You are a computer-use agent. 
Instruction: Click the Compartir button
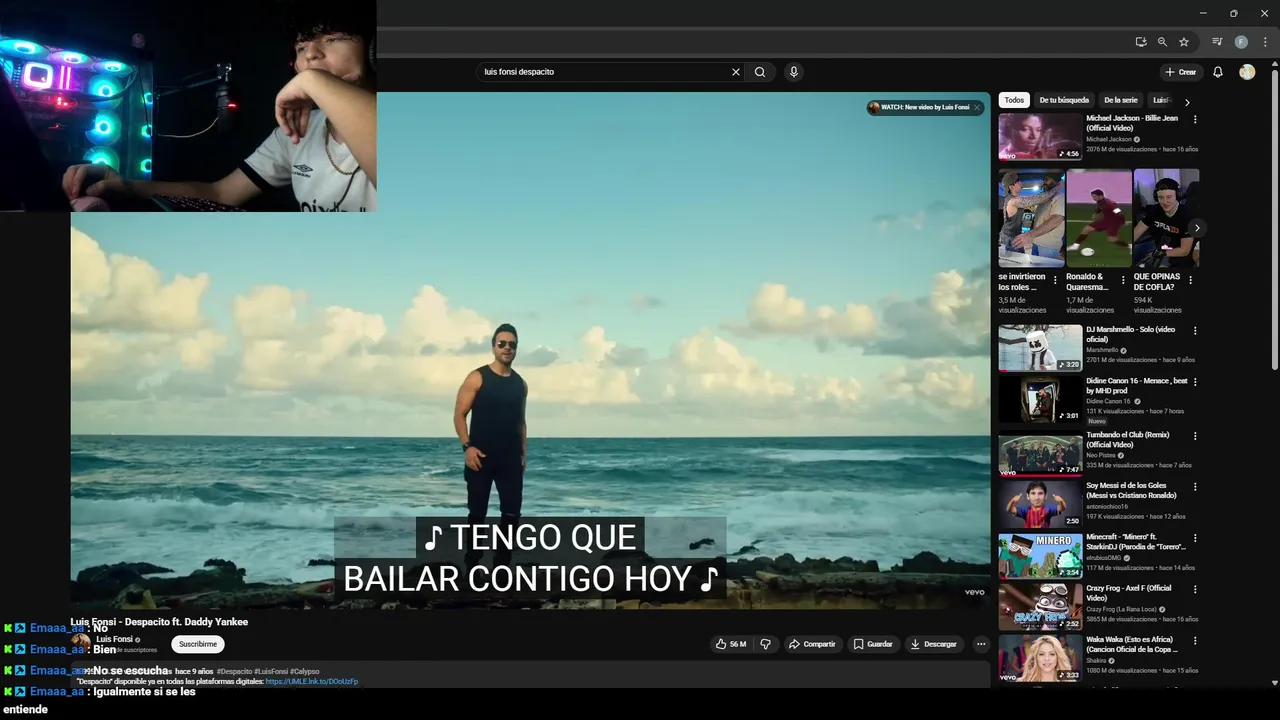(812, 644)
